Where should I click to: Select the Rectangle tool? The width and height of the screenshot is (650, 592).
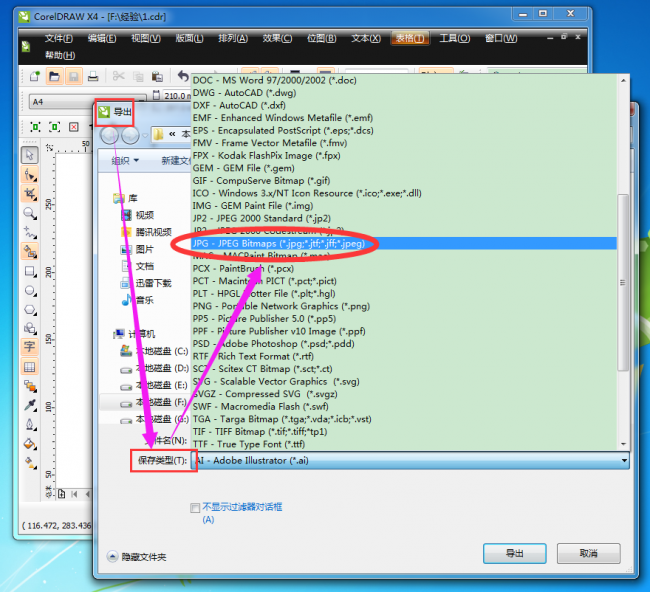30,271
